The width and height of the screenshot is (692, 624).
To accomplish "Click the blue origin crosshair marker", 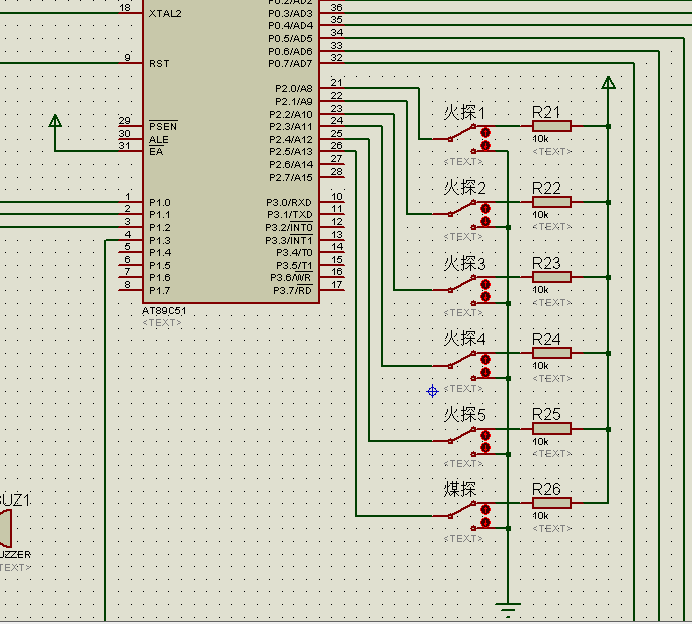I will 432,391.
